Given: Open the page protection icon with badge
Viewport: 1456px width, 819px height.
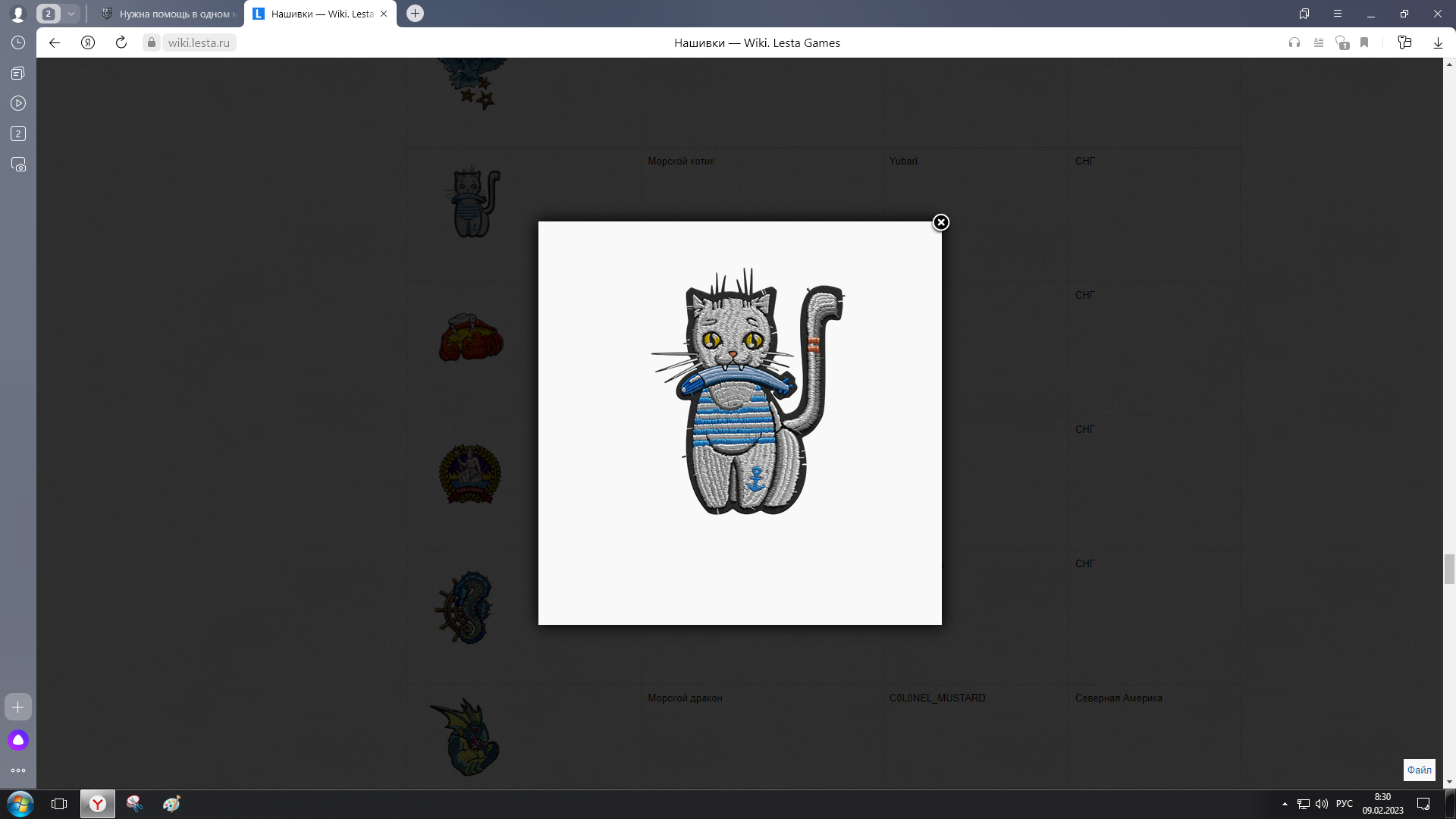Looking at the screenshot, I should (1342, 42).
